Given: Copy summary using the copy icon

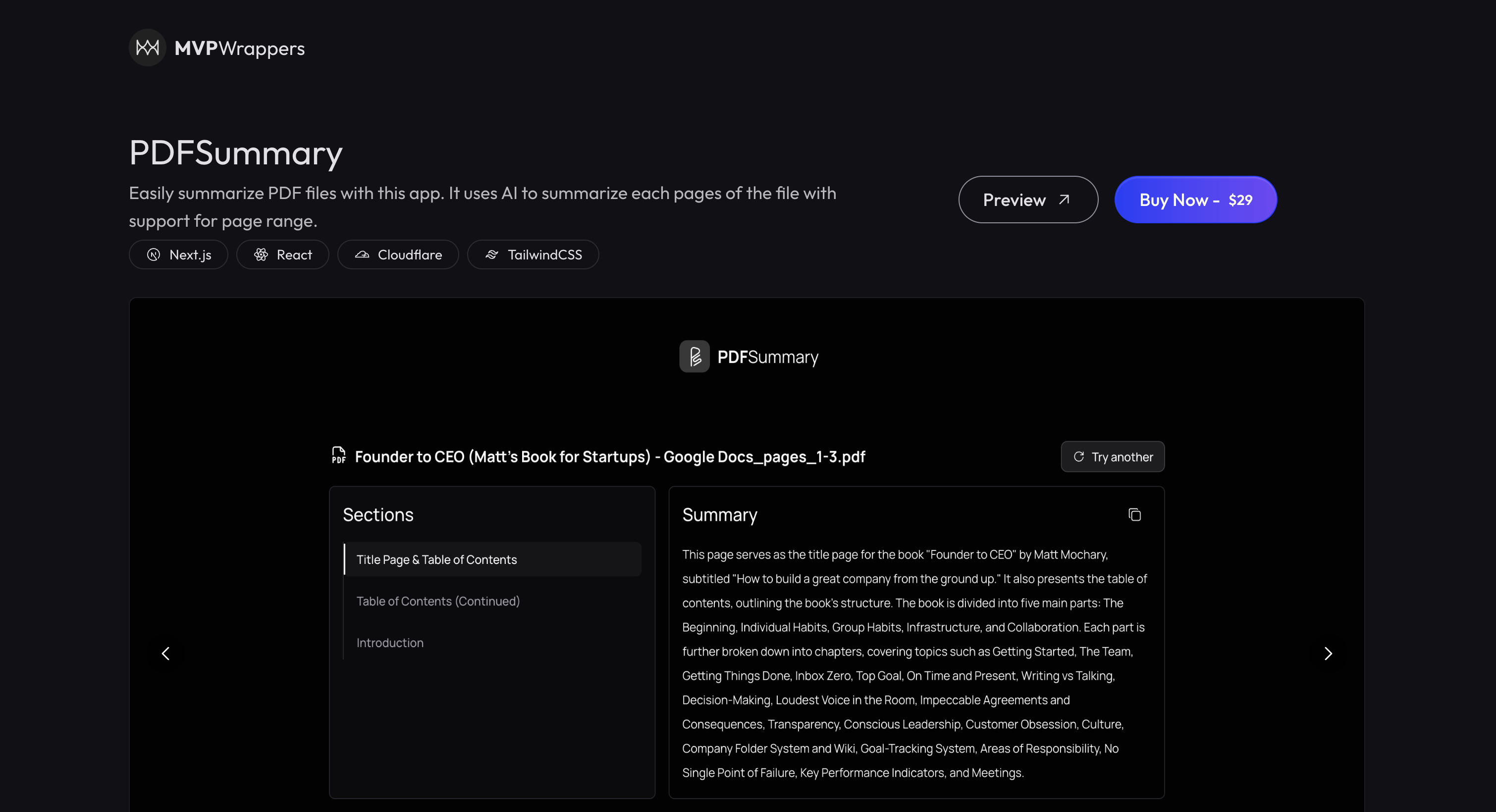Looking at the screenshot, I should pos(1134,515).
